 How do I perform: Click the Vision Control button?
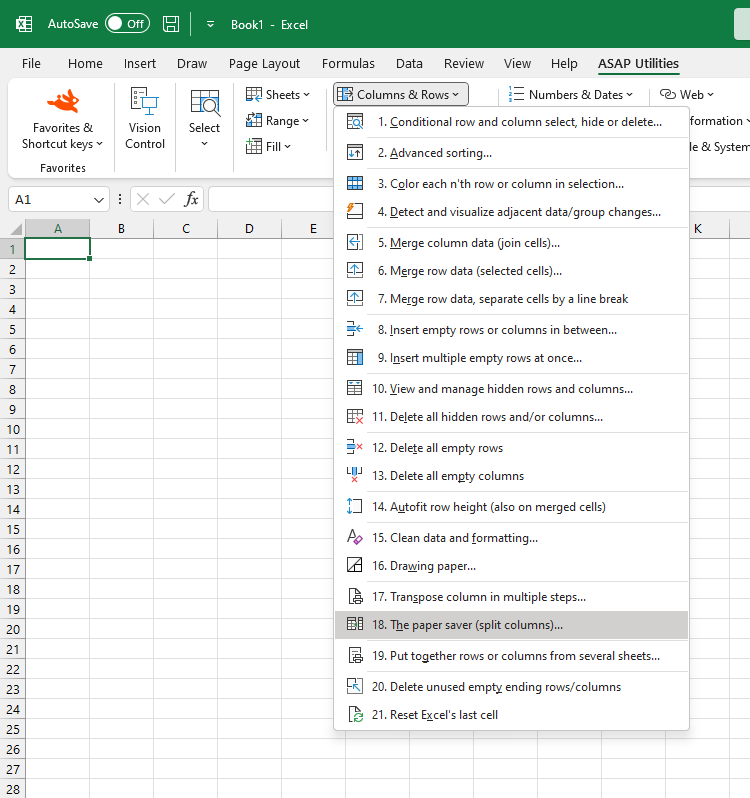pyautogui.click(x=145, y=119)
